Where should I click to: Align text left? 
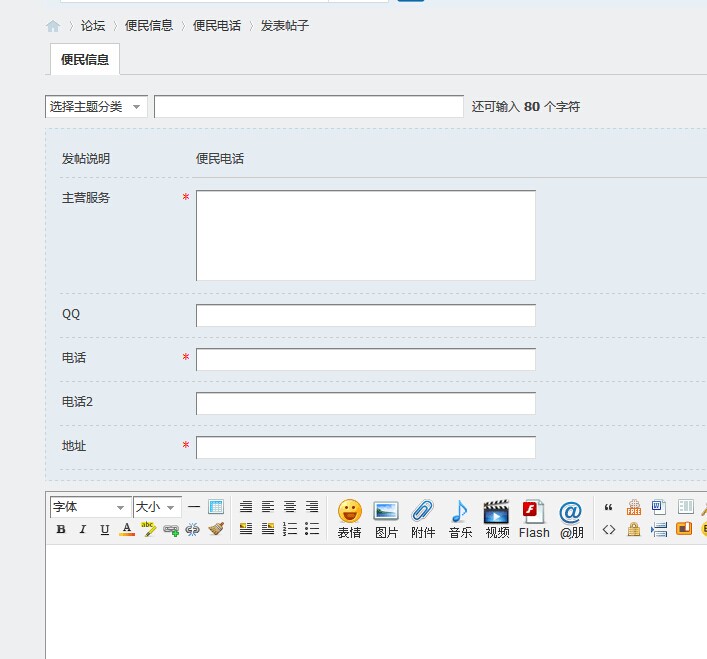[x=268, y=507]
